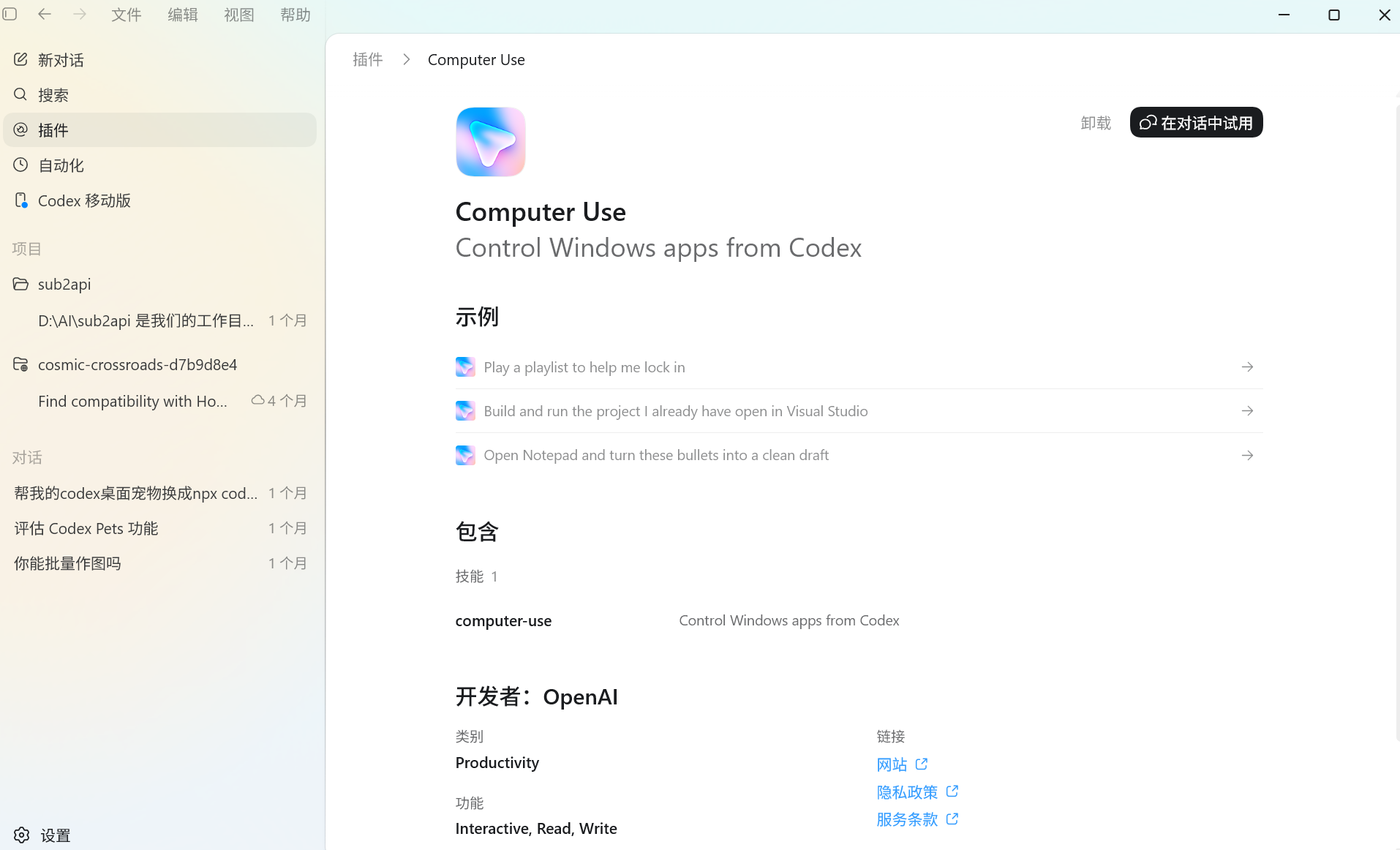Image resolution: width=1400 pixels, height=850 pixels.
Task: Click arrow on Play a playlist row
Action: pos(1247,366)
